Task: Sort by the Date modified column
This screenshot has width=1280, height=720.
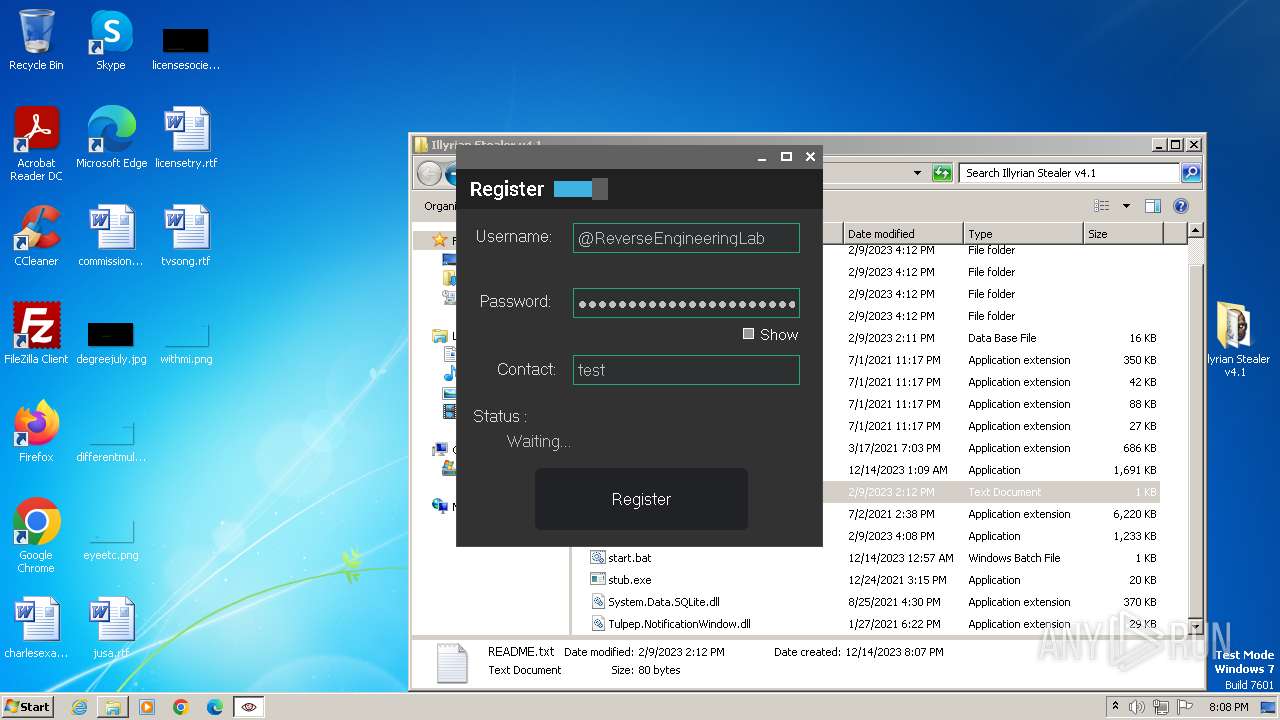Action: click(902, 234)
